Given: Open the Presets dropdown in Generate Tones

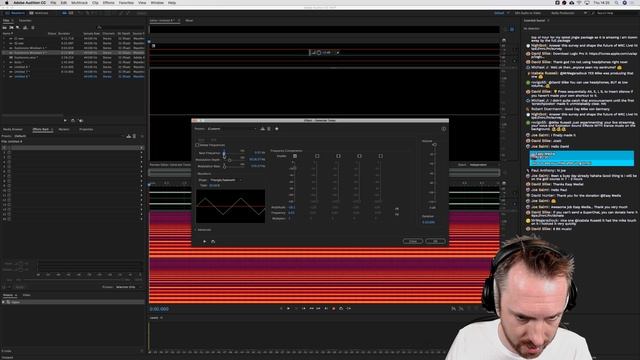Looking at the screenshot, I should 232,129.
